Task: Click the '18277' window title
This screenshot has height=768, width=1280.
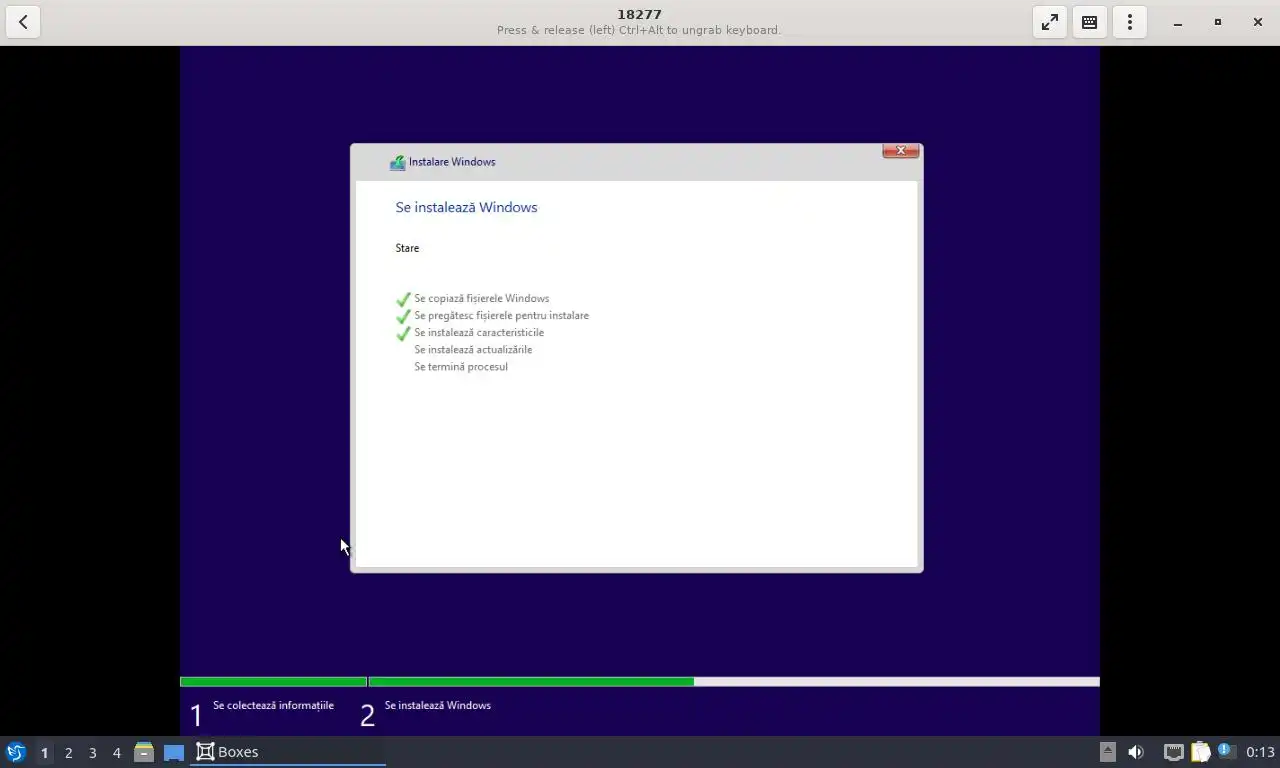Action: (x=639, y=14)
